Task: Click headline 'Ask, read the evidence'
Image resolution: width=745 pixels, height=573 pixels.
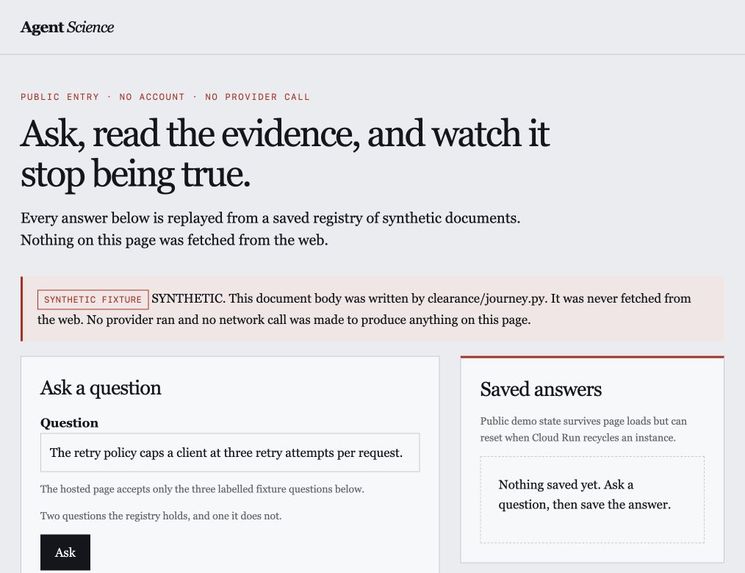Action: pyautogui.click(x=285, y=154)
